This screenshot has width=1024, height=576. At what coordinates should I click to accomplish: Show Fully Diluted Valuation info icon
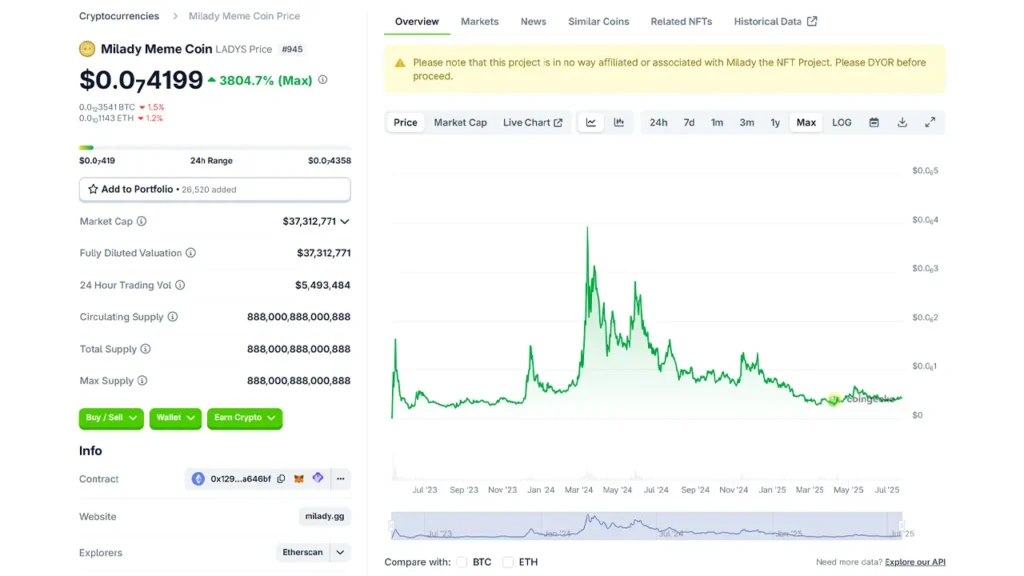pos(191,253)
